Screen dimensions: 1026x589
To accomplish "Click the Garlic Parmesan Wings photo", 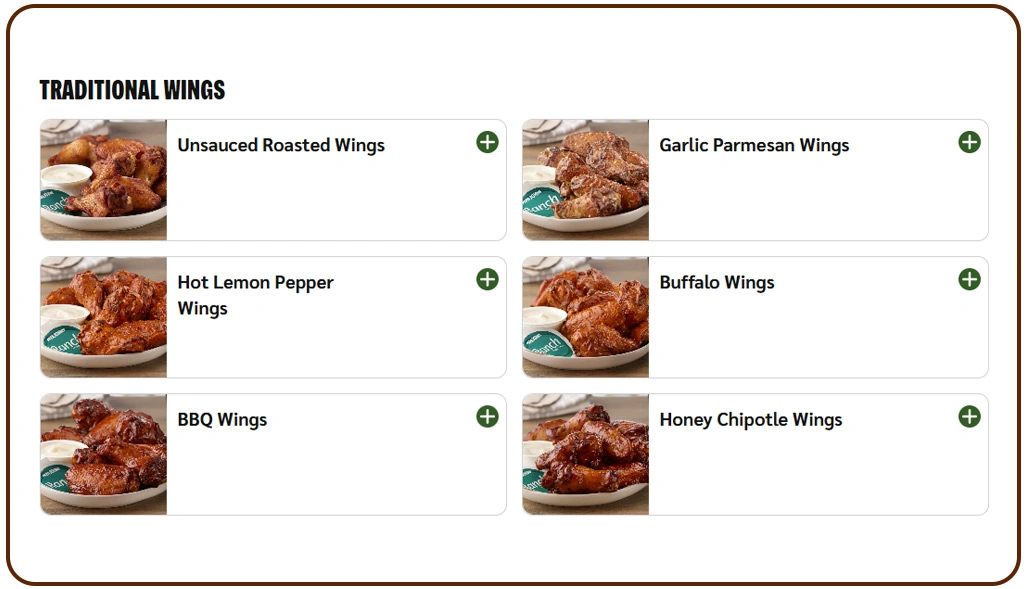I will pos(585,180).
